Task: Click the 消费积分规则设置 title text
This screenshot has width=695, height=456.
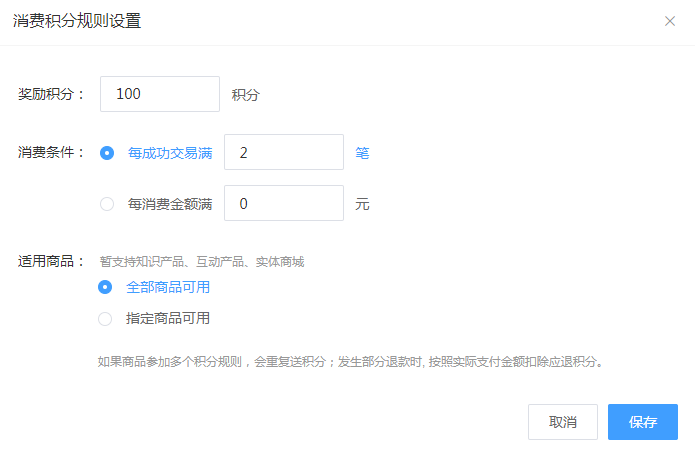Action: coord(77,21)
